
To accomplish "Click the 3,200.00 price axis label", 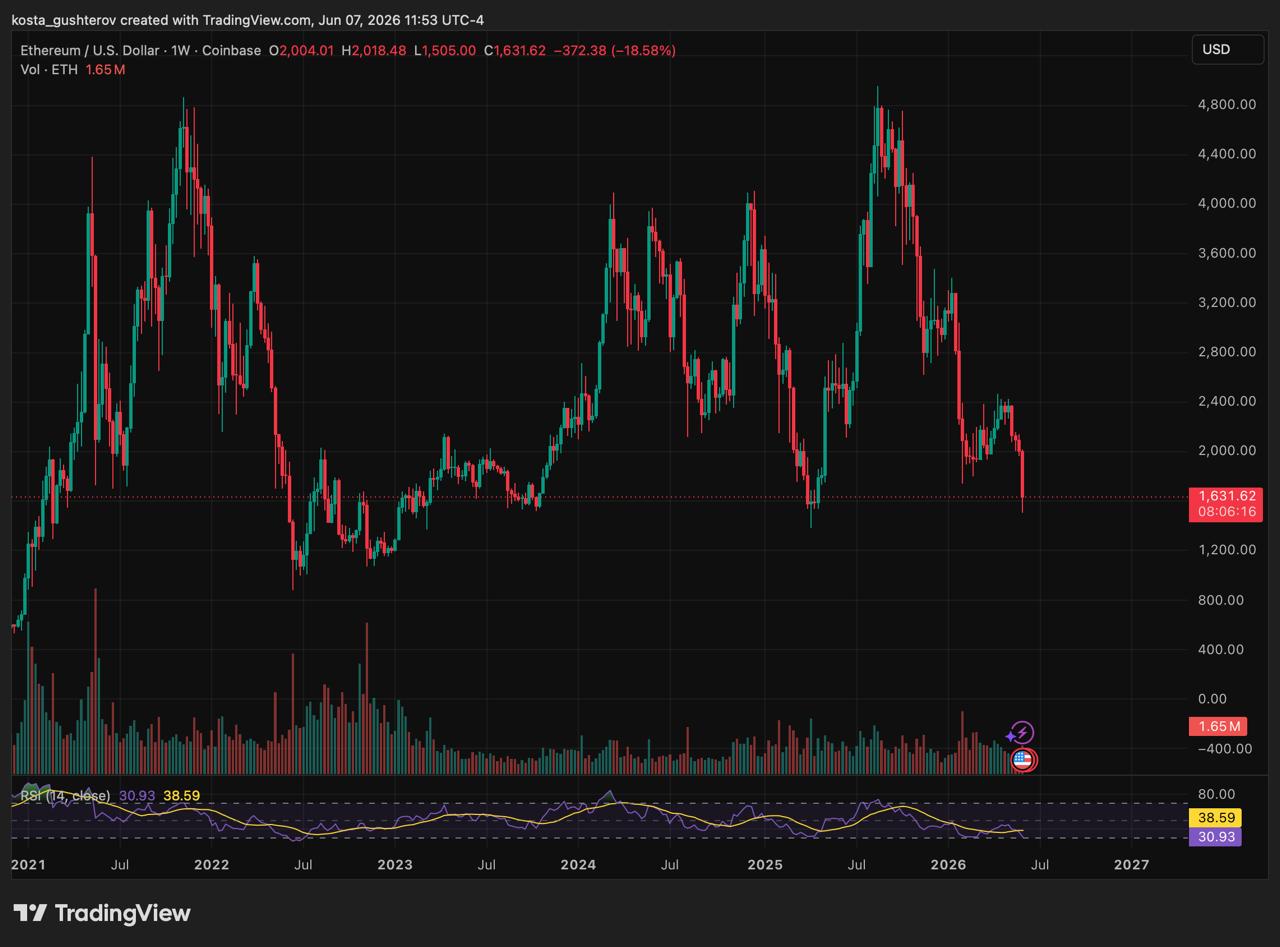I will 1227,302.
